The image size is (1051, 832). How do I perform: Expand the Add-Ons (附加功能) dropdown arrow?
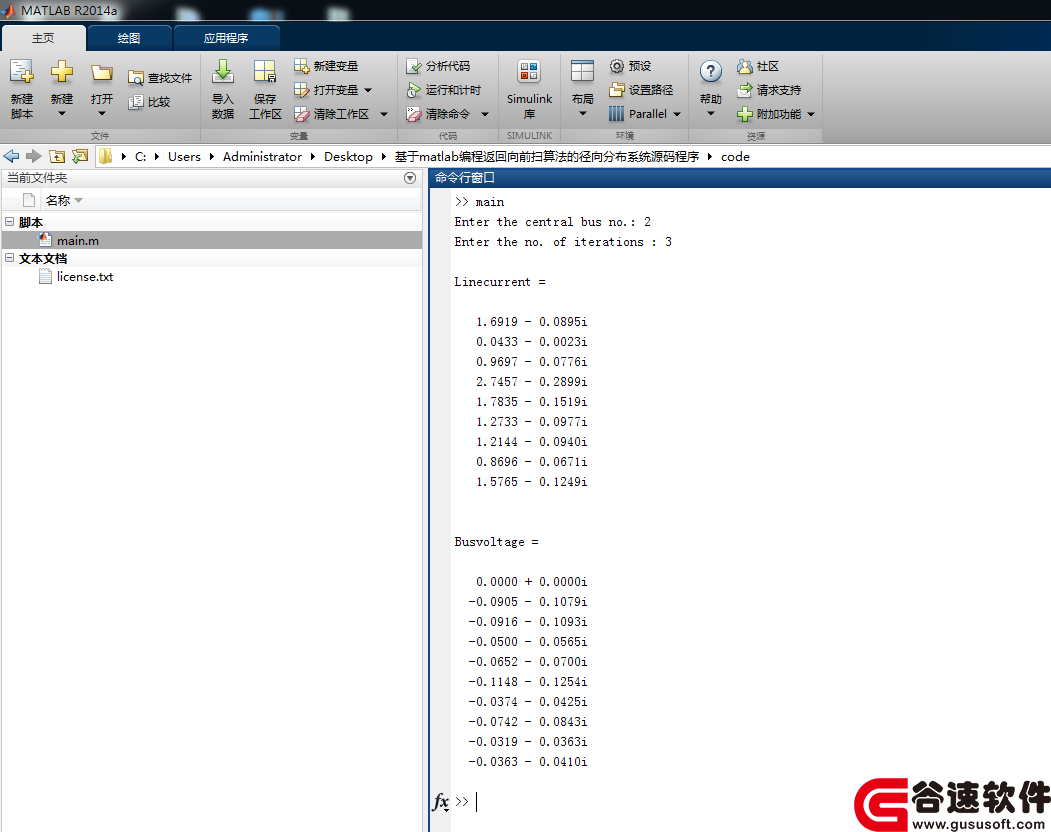tap(811, 114)
